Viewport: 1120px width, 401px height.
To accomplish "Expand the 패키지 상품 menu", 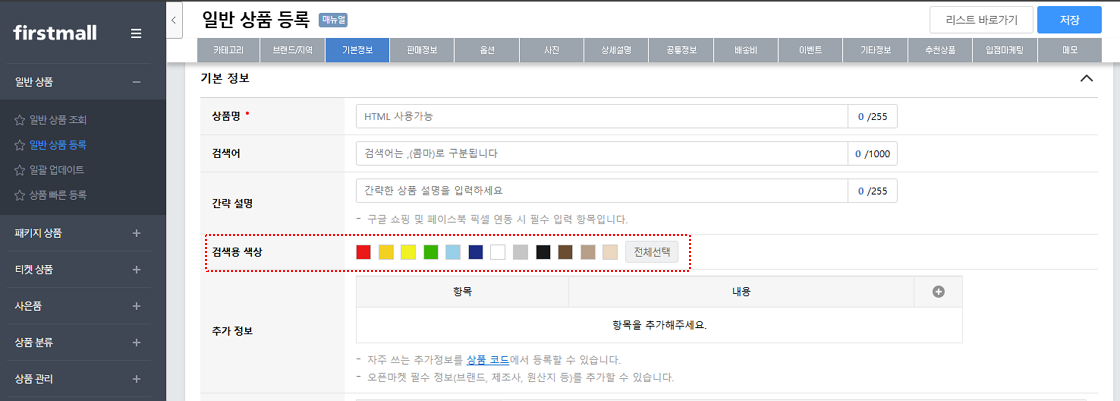I will click(136, 233).
